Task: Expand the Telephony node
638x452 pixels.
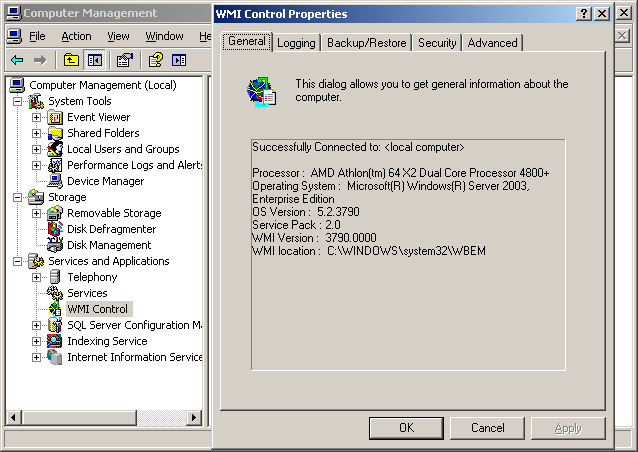Action: [x=37, y=277]
